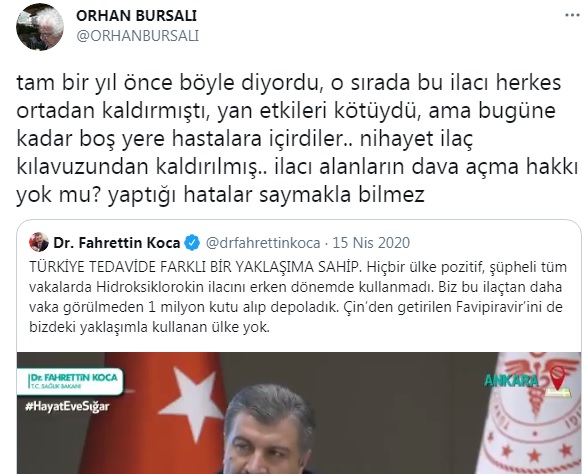
Task: Click the quoted tweet text about Hidroksiklorokin
Action: [298, 297]
